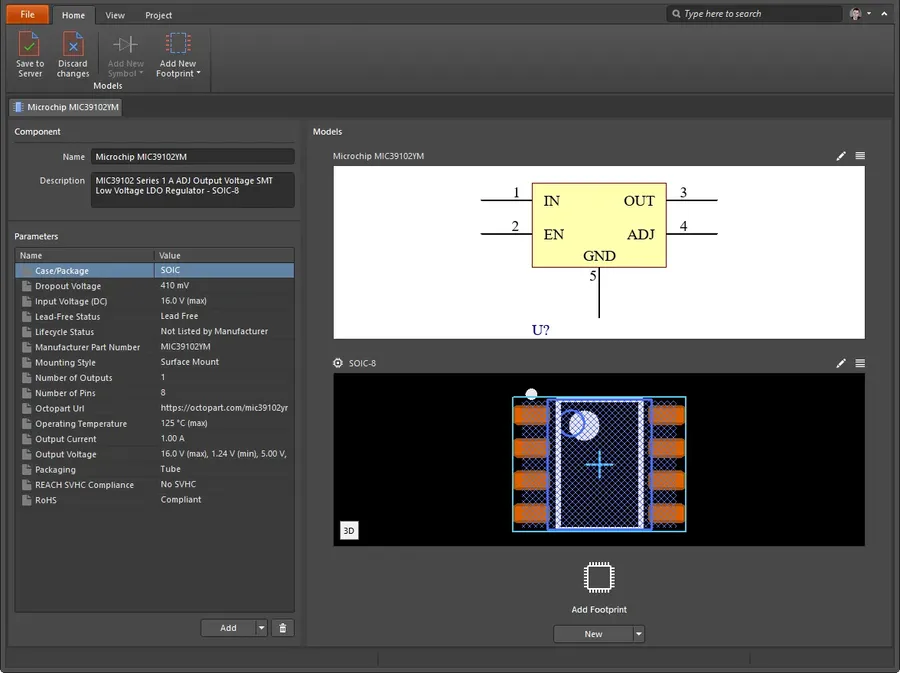The width and height of the screenshot is (900, 673).
Task: Click the SOIC-8 footprint preview
Action: [x=599, y=460]
